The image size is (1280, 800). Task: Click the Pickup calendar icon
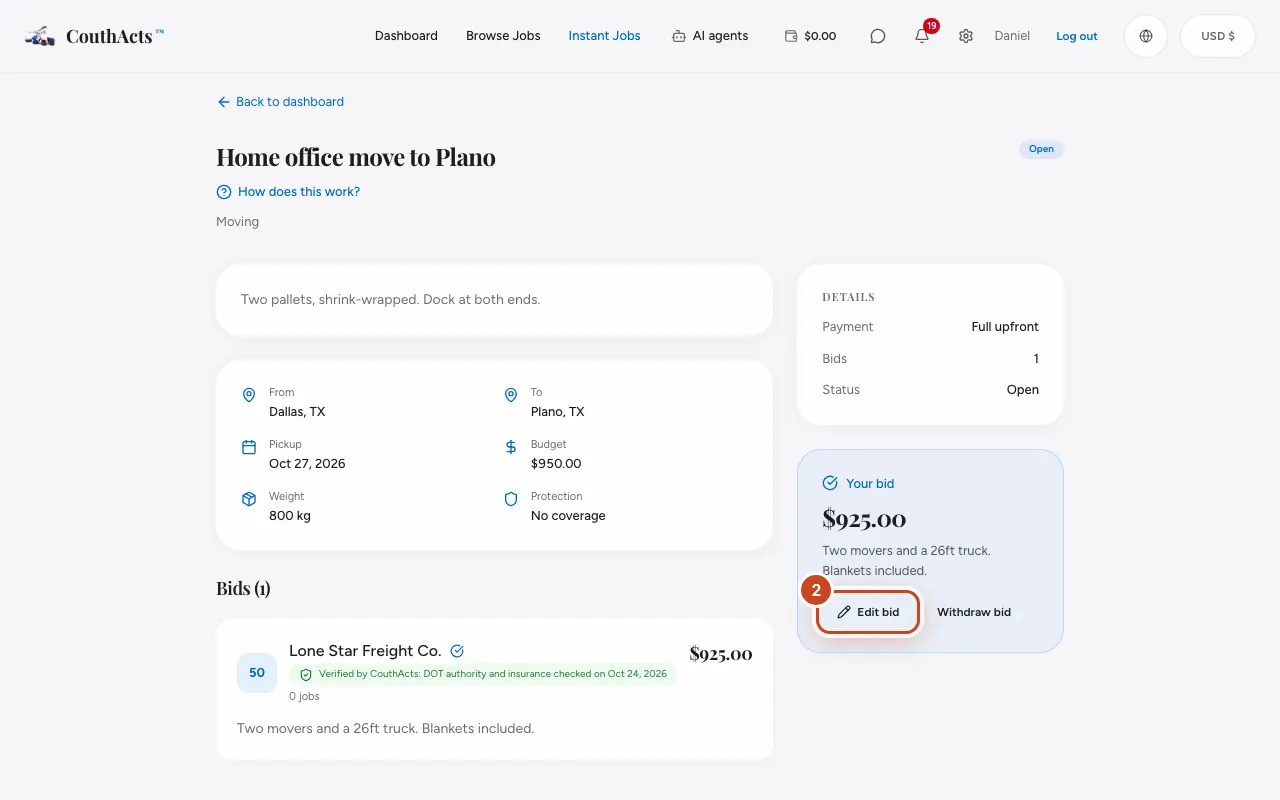click(249, 448)
